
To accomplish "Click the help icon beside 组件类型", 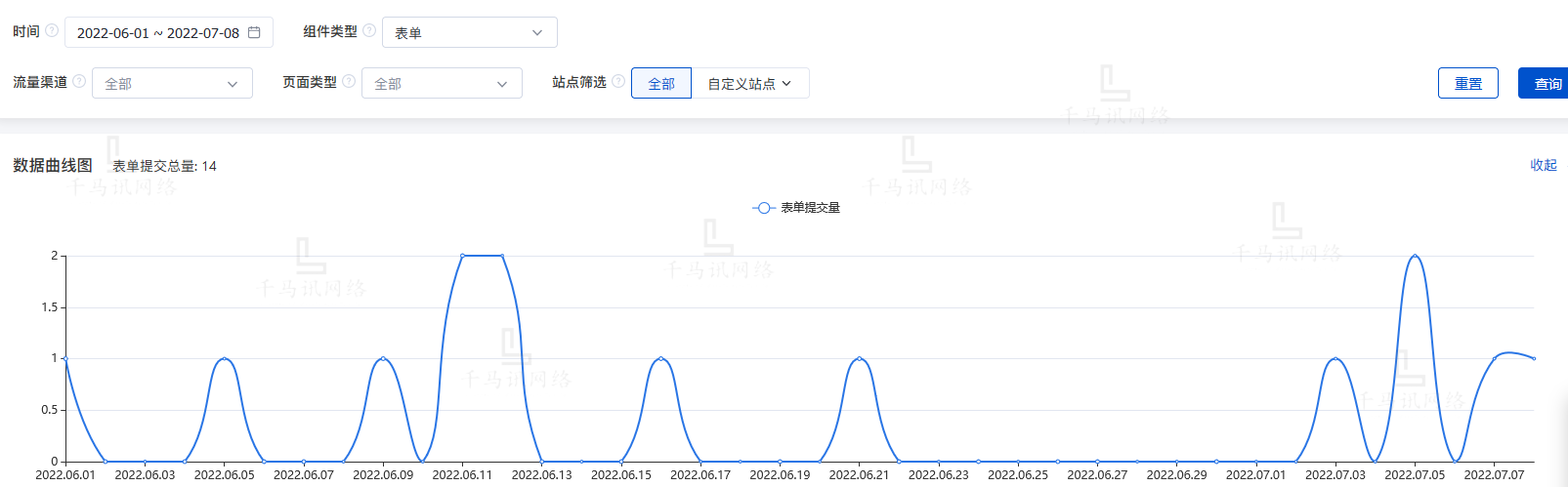I will pos(369,31).
